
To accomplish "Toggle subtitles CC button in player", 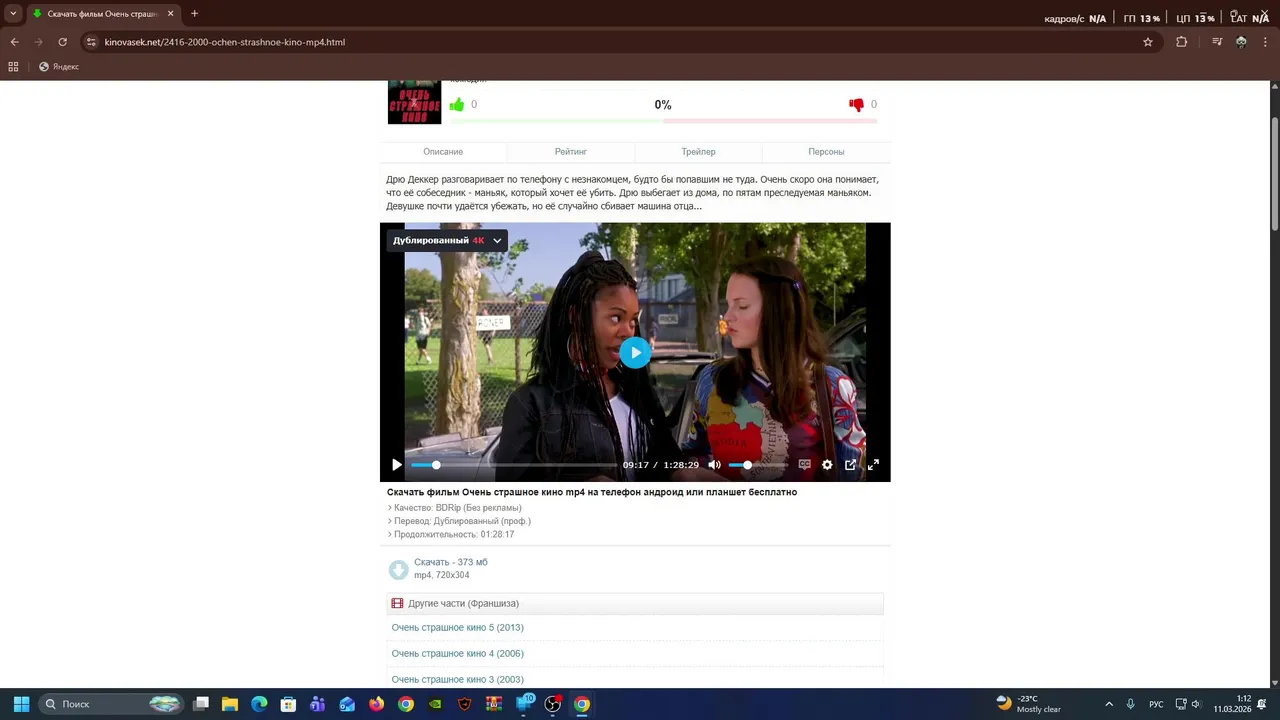I will (804, 465).
